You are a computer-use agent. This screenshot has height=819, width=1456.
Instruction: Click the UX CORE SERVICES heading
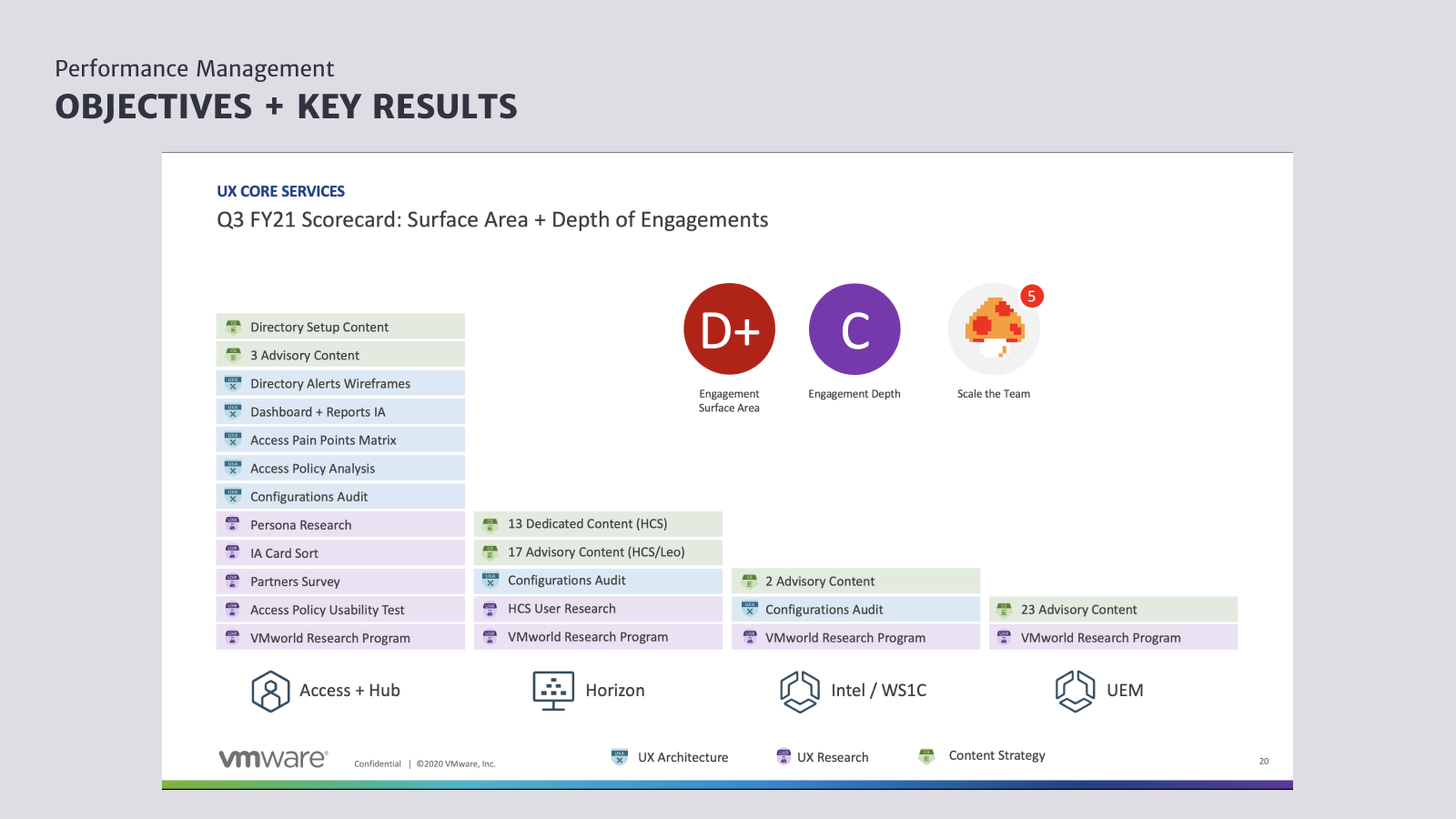[x=280, y=191]
